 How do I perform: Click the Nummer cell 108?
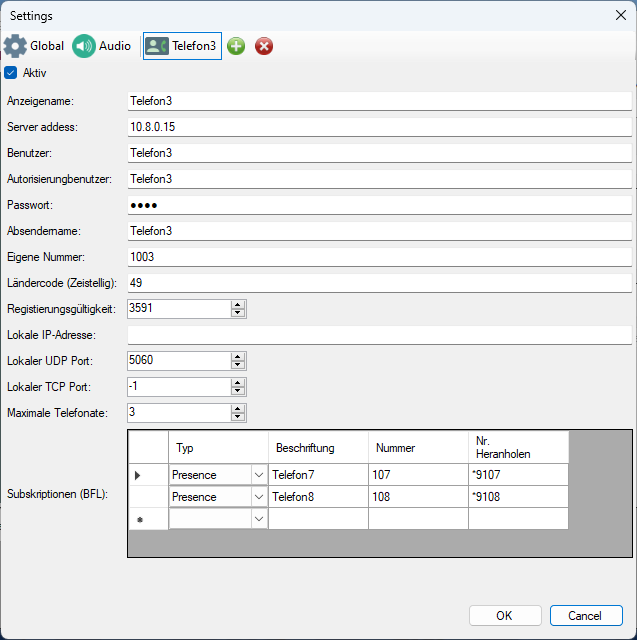coord(419,497)
